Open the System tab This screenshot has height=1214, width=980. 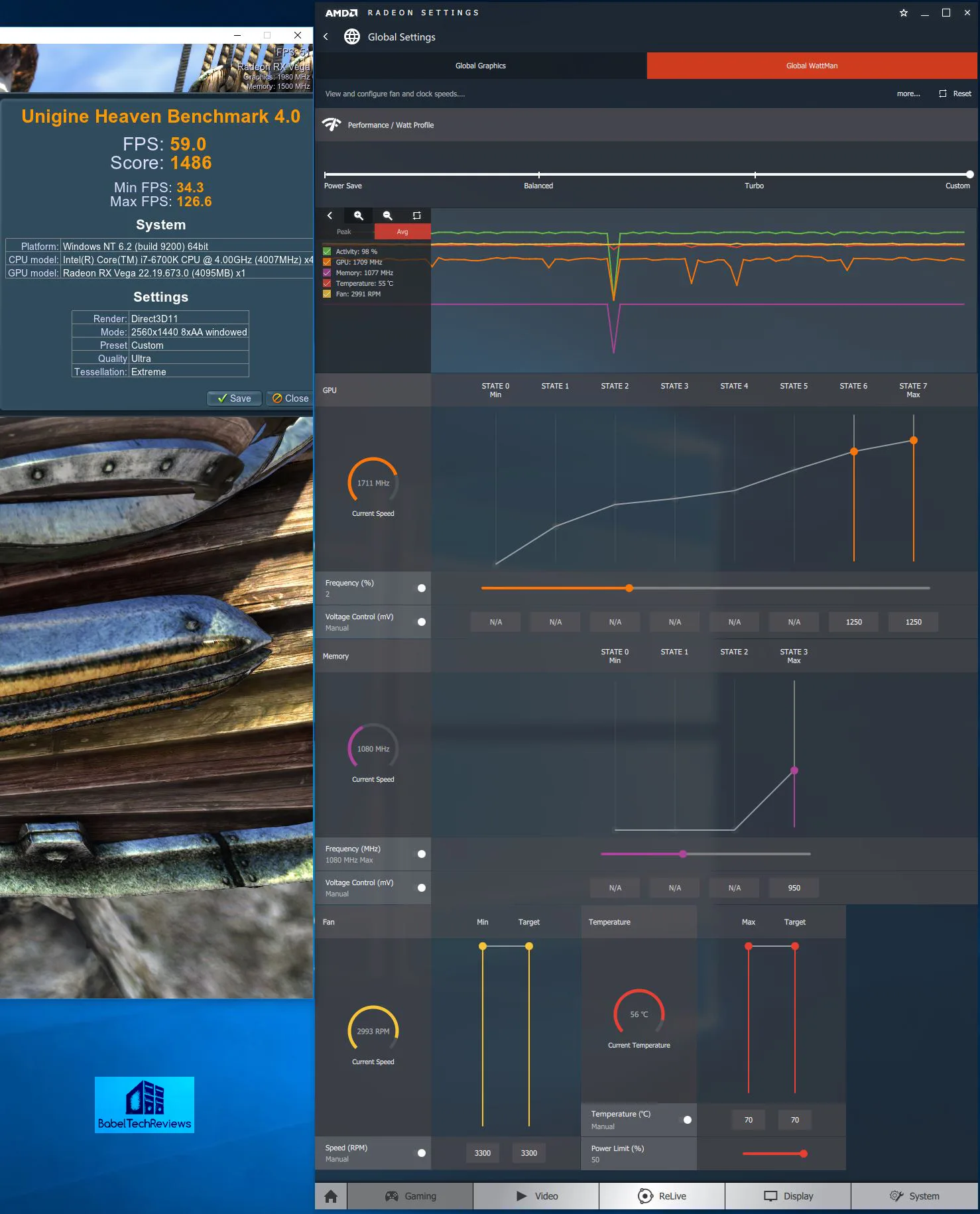tap(914, 1196)
